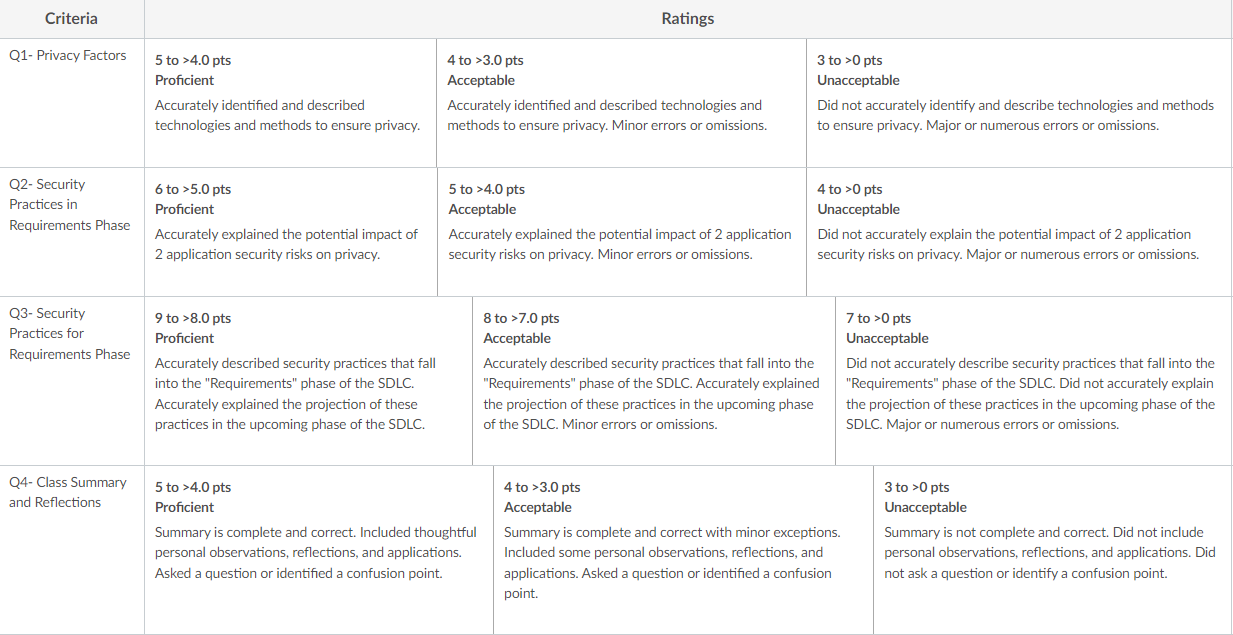Select Q2 Unacceptable 4 to >0 pts rating
Image resolution: width=1233 pixels, height=635 pixels.
[1019, 232]
